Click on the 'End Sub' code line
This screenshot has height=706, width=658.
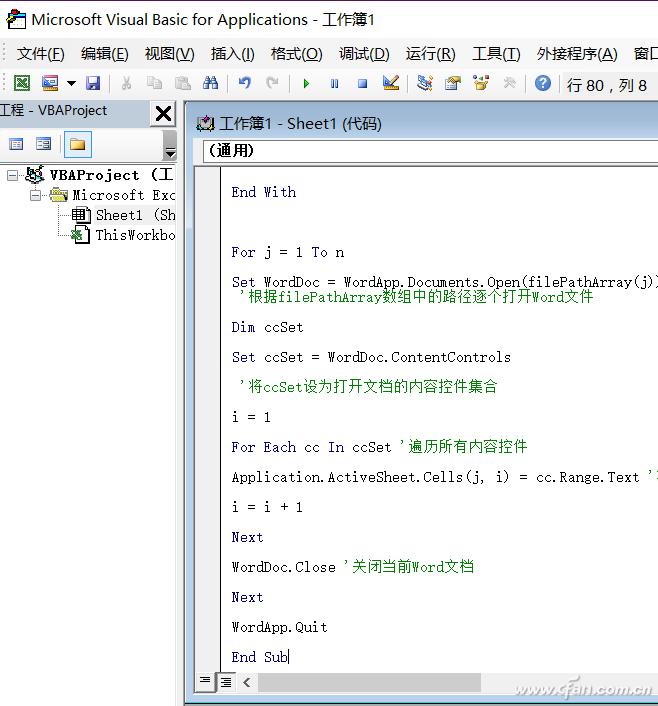(x=259, y=657)
